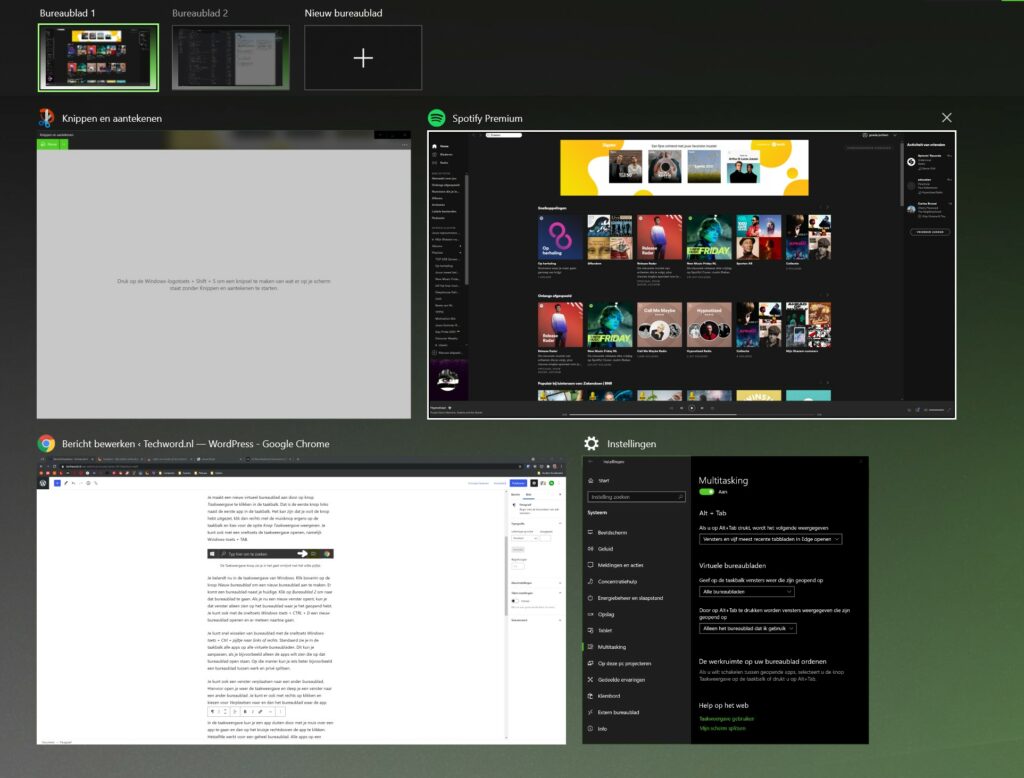Click the Spotify search field
The height and width of the screenshot is (778, 1024).
(504, 135)
